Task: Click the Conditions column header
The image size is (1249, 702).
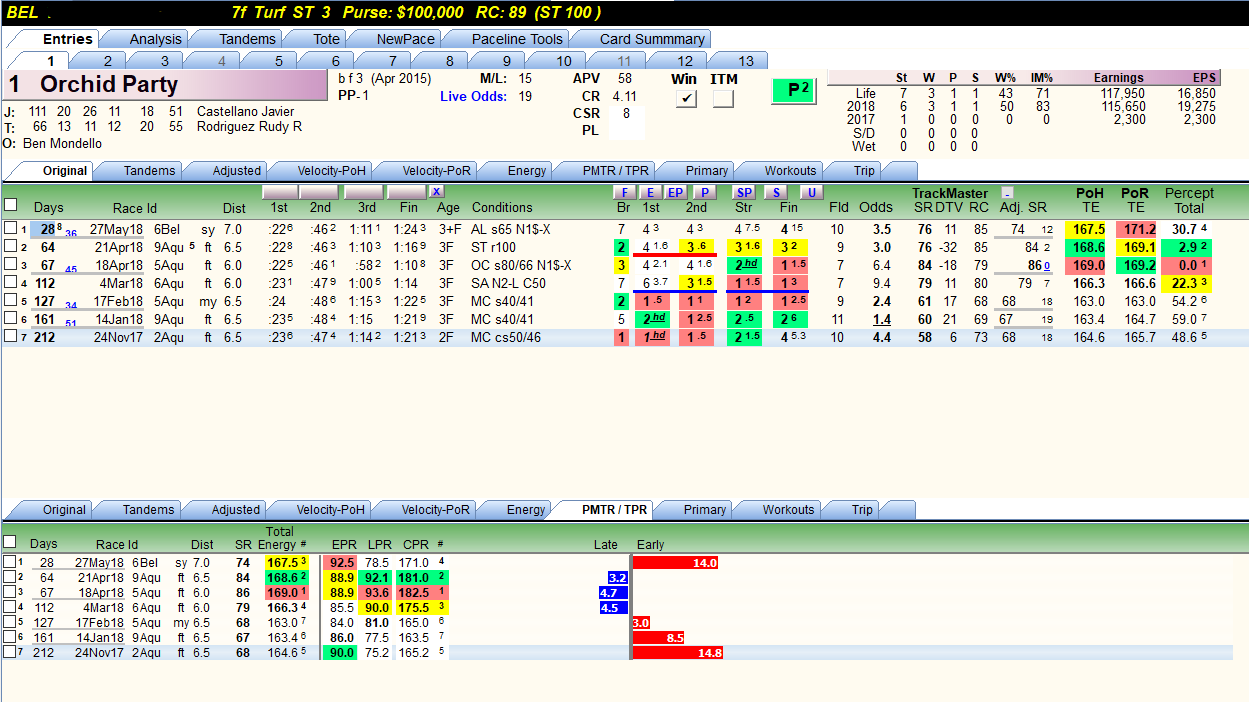Action: click(502, 208)
